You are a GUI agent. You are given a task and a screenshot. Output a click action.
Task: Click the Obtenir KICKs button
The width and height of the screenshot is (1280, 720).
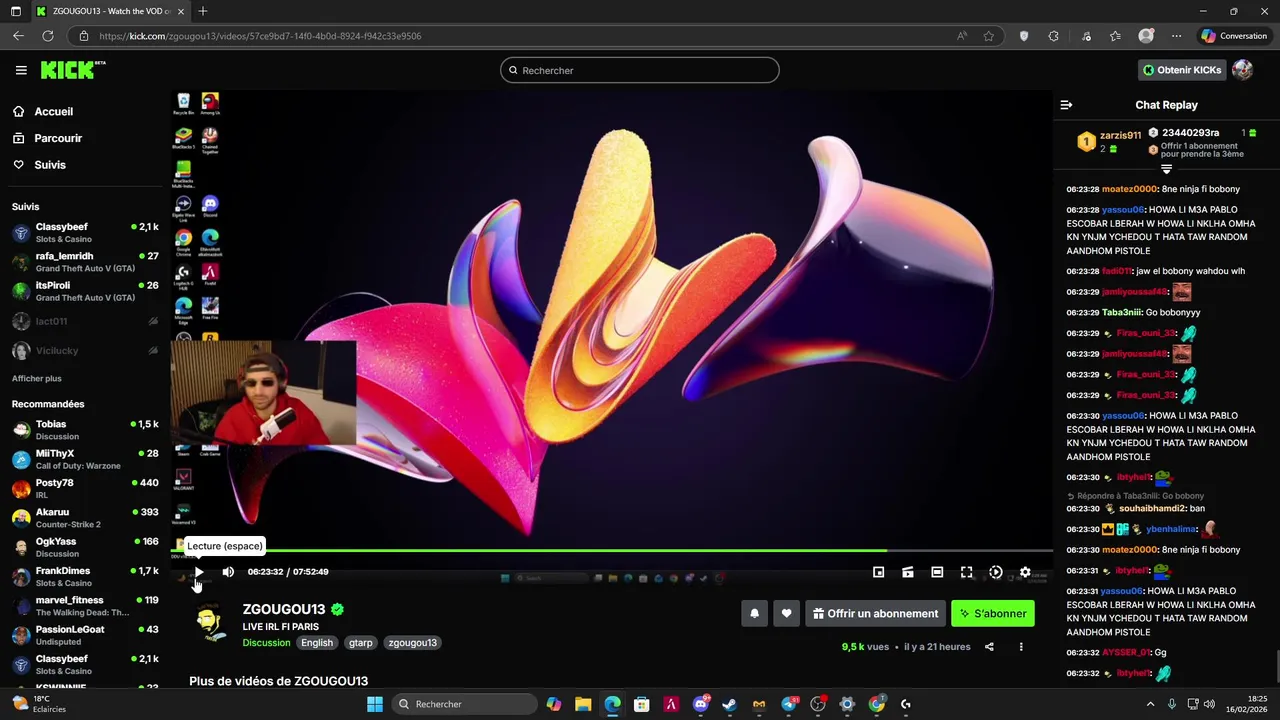[x=1182, y=70]
